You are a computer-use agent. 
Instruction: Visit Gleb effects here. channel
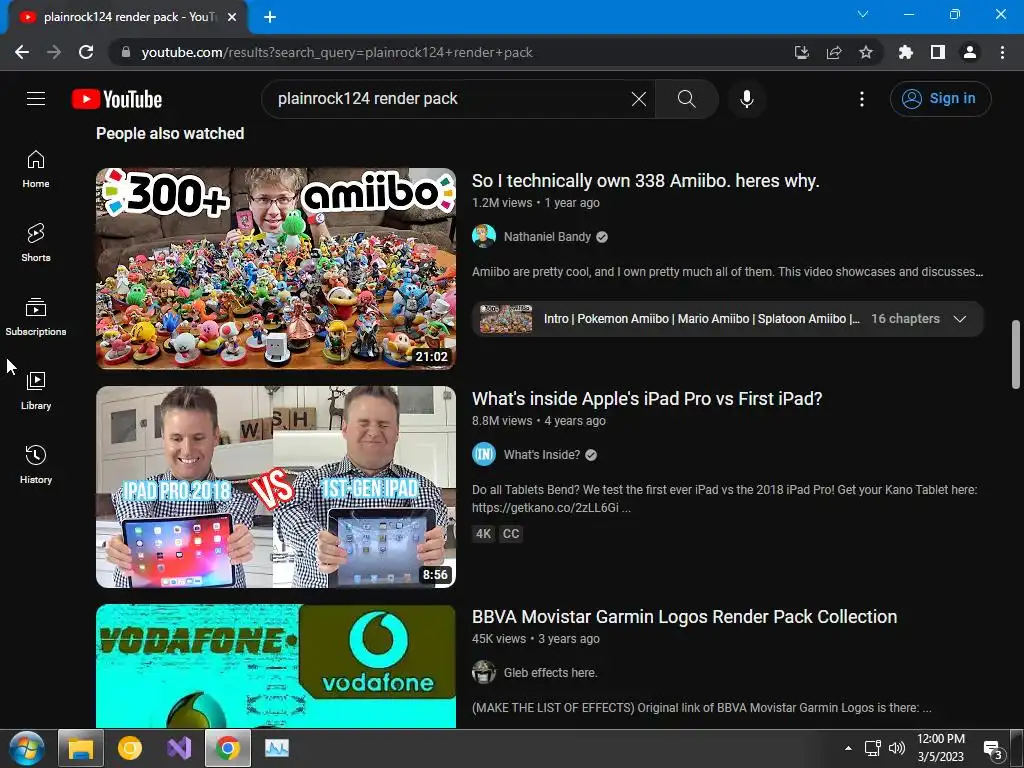(x=551, y=673)
